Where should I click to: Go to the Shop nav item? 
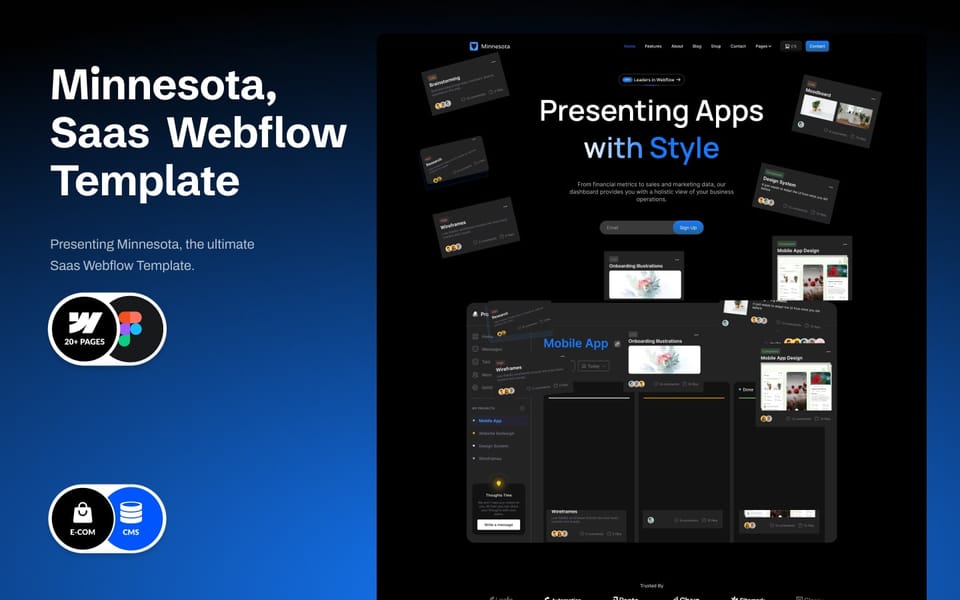[716, 46]
